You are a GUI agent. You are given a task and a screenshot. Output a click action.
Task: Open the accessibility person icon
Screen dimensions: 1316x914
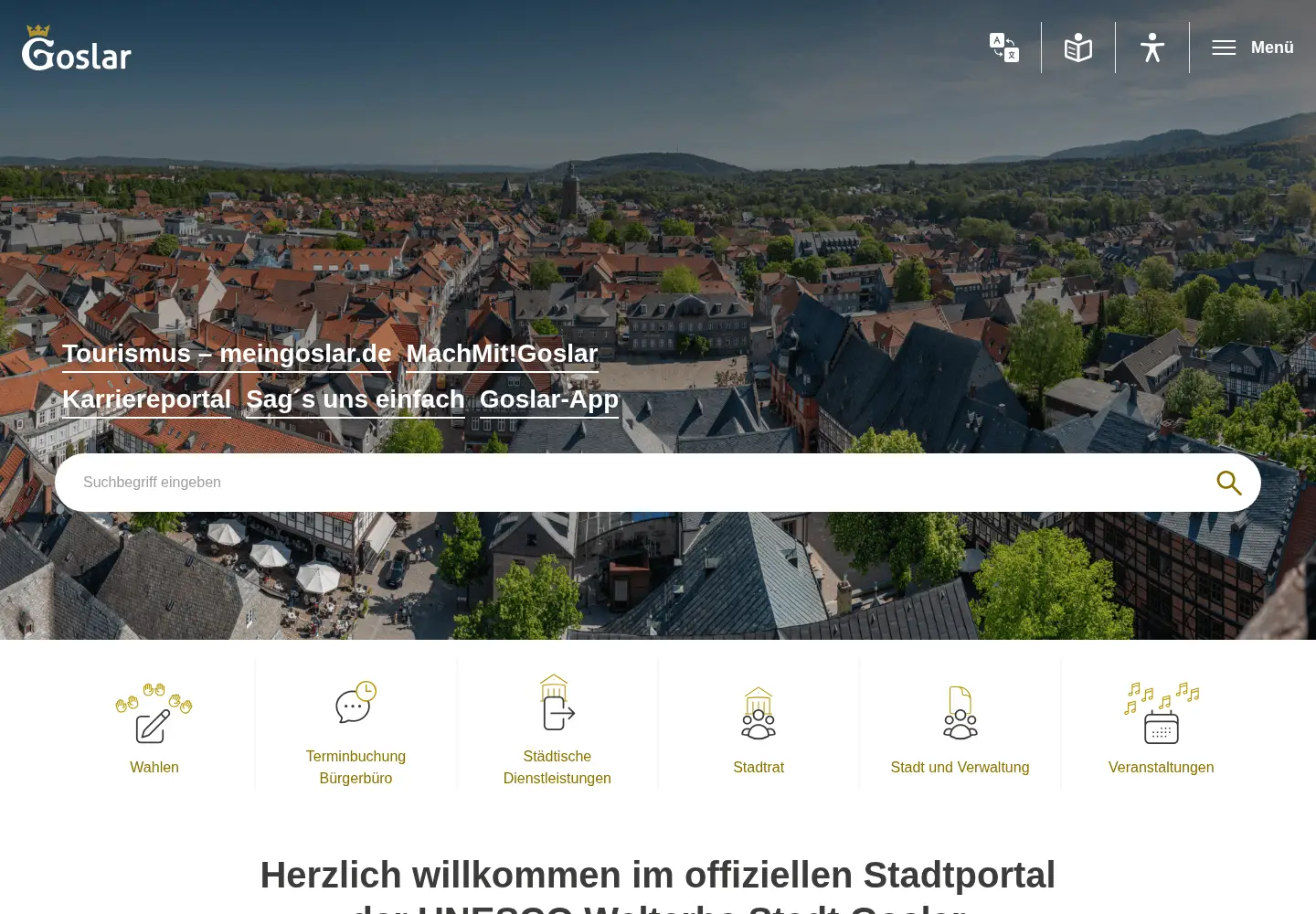(1152, 48)
